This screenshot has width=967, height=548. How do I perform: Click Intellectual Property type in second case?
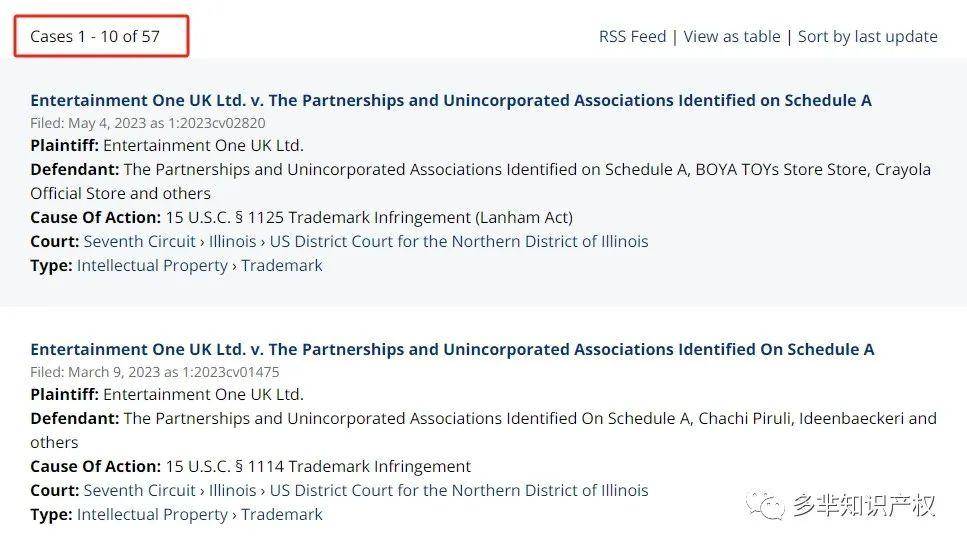click(152, 515)
